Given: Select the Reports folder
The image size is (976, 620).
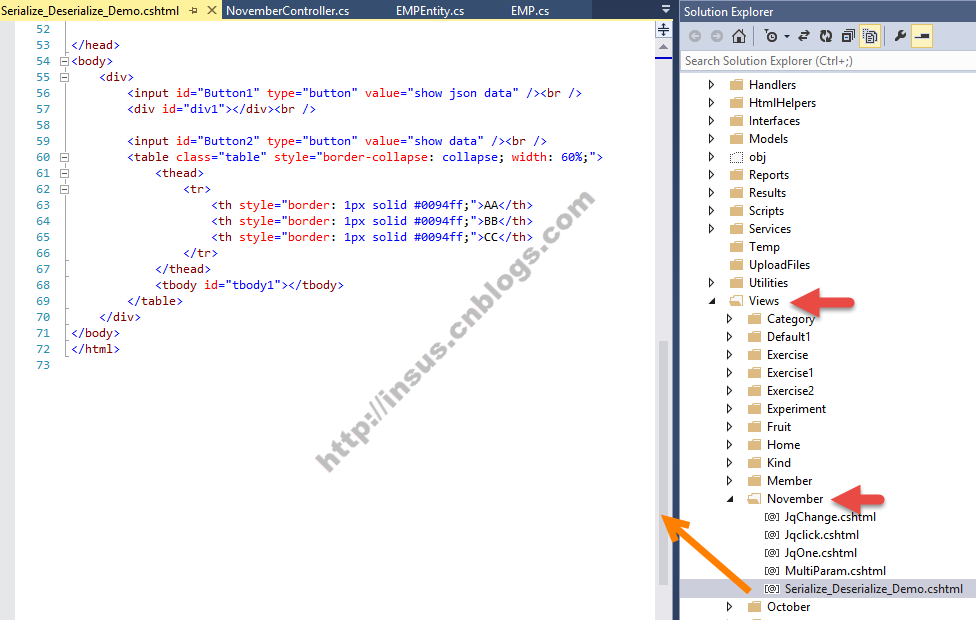Looking at the screenshot, I should (x=769, y=175).
